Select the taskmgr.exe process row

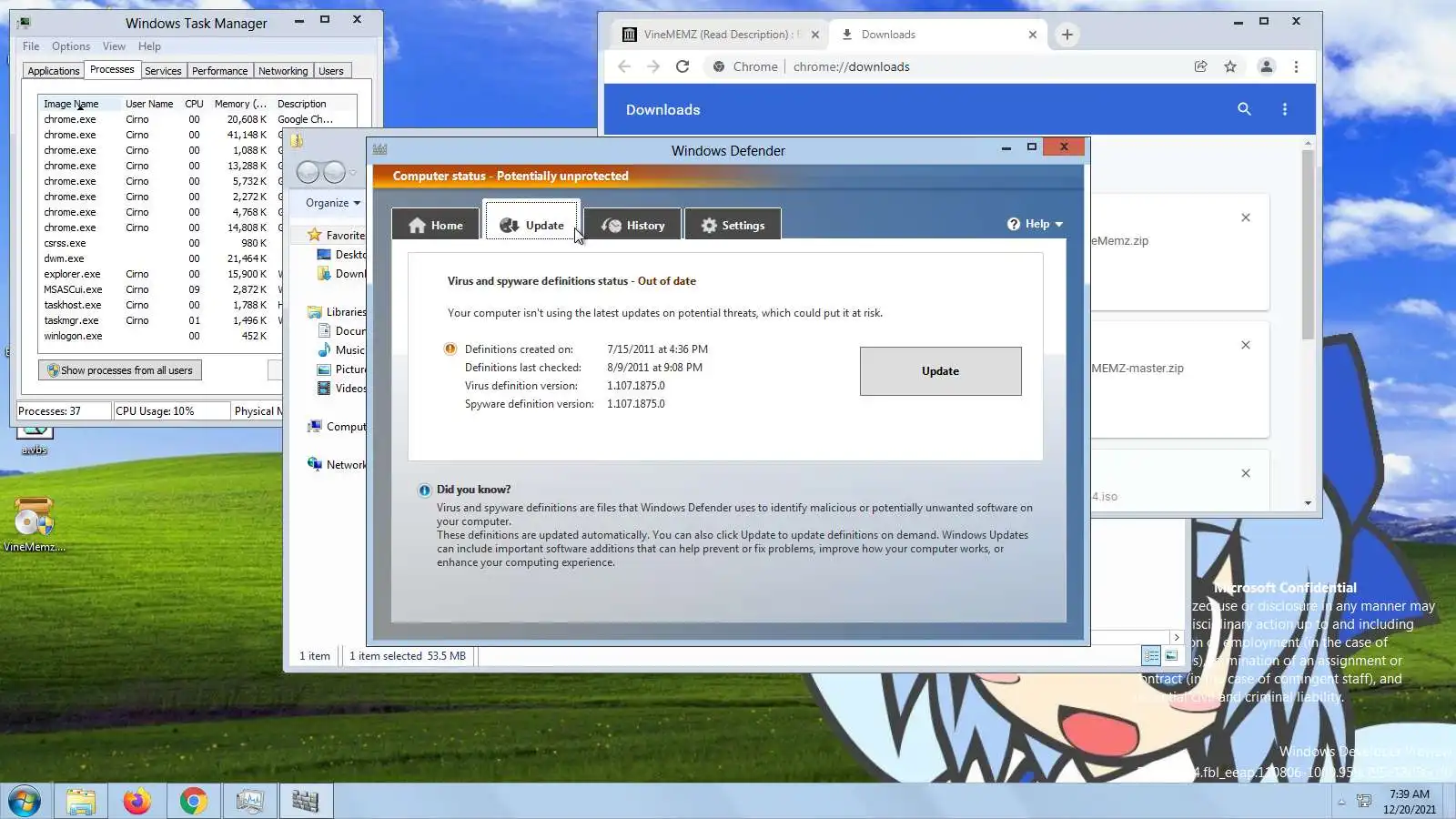tap(159, 320)
